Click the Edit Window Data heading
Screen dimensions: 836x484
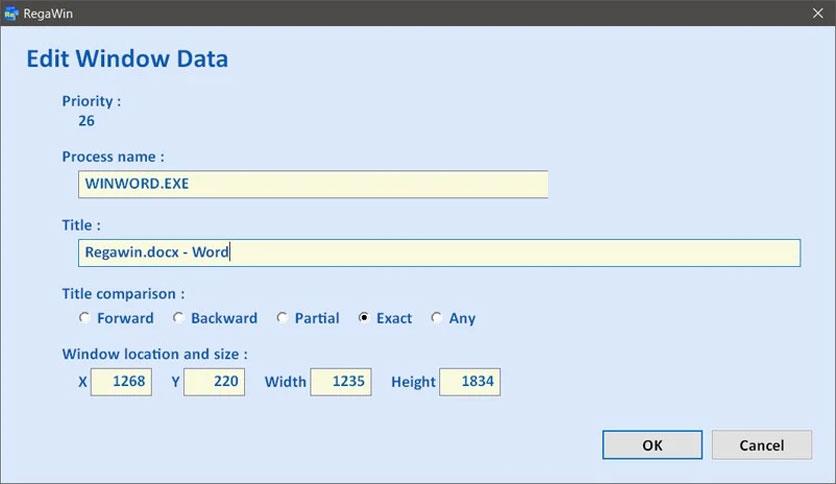click(127, 59)
